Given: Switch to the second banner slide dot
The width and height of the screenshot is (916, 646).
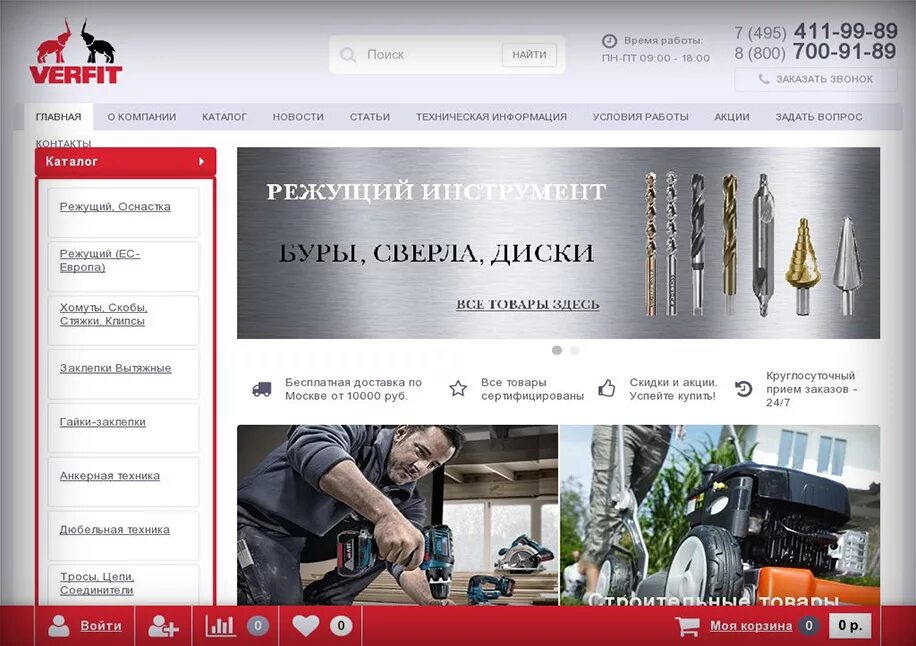Looking at the screenshot, I should [575, 350].
